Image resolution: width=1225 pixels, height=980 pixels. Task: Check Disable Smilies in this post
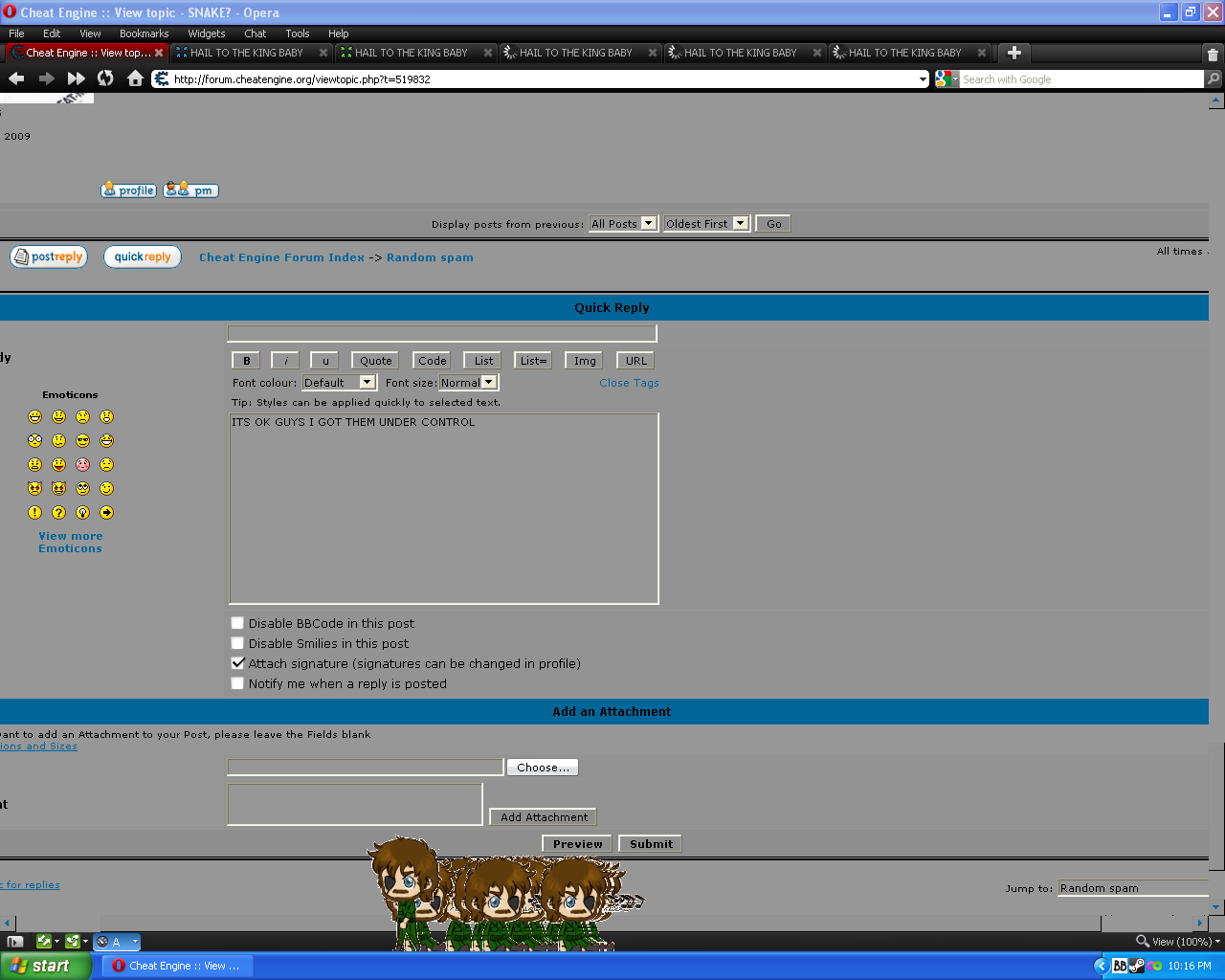click(x=237, y=643)
